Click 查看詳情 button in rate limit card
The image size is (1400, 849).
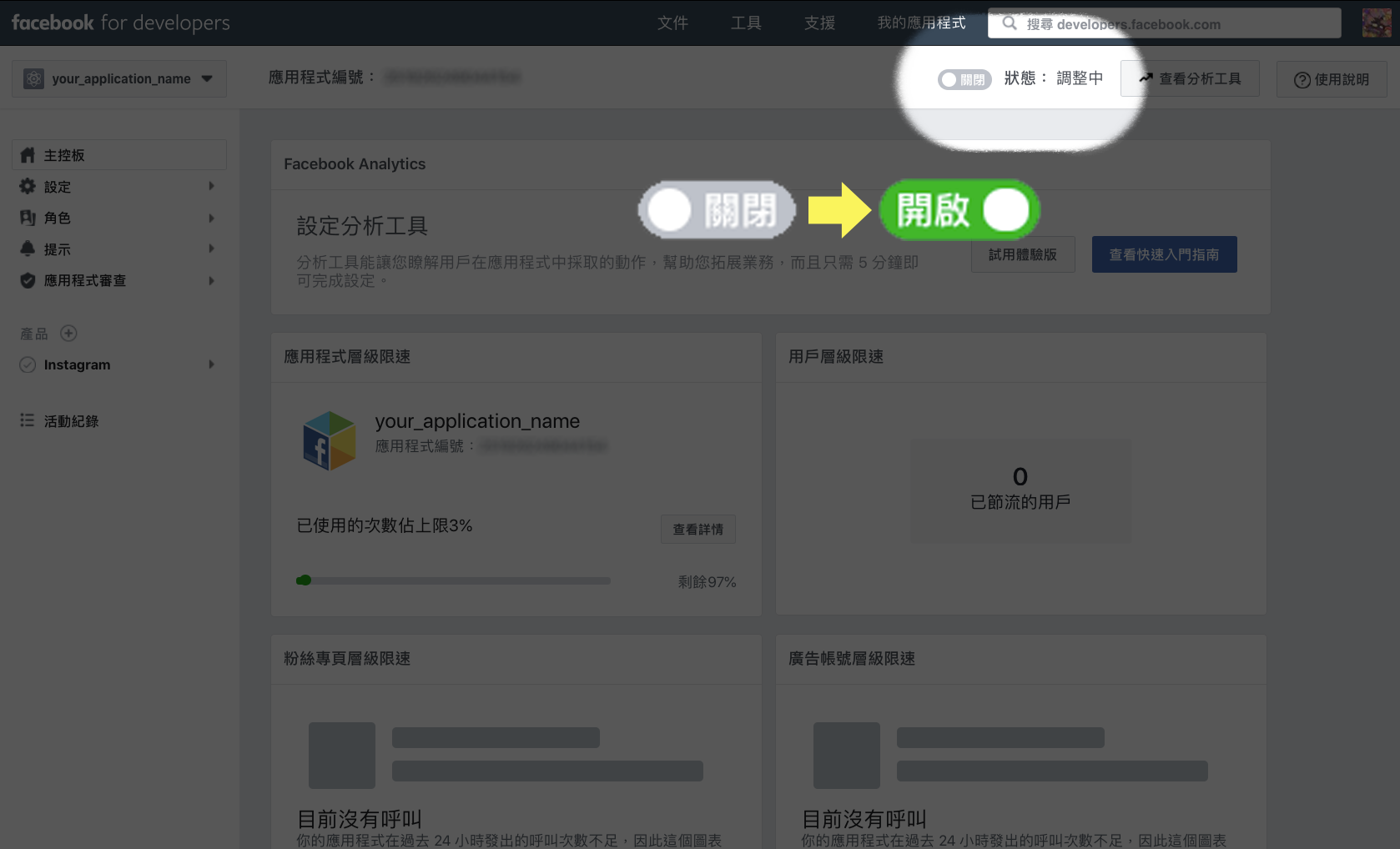[698, 530]
